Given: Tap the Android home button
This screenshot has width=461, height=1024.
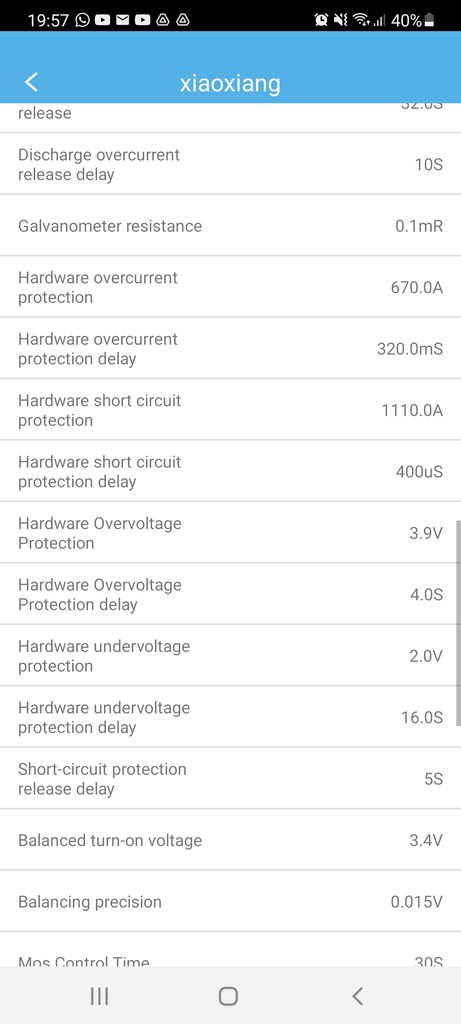Looking at the screenshot, I should [x=228, y=996].
